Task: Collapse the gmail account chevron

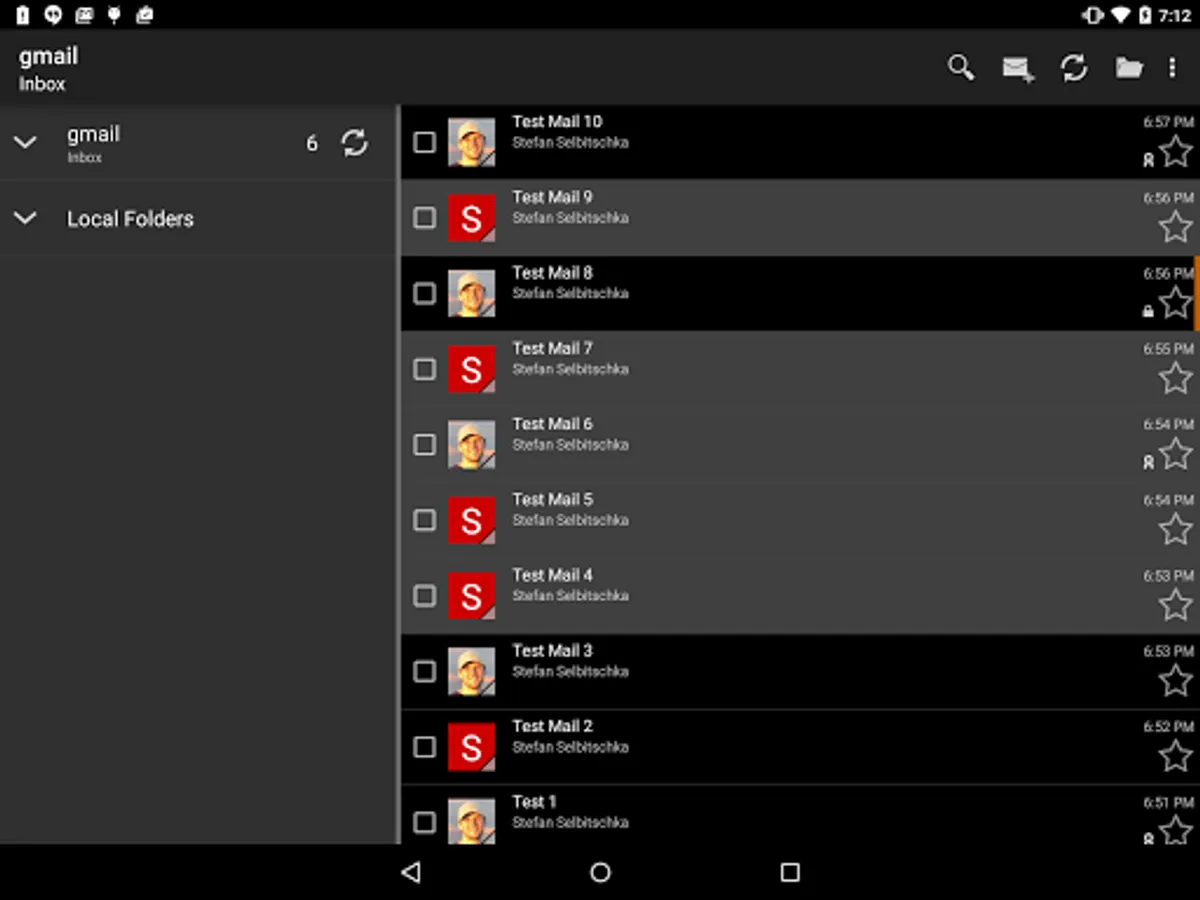Action: 25,143
